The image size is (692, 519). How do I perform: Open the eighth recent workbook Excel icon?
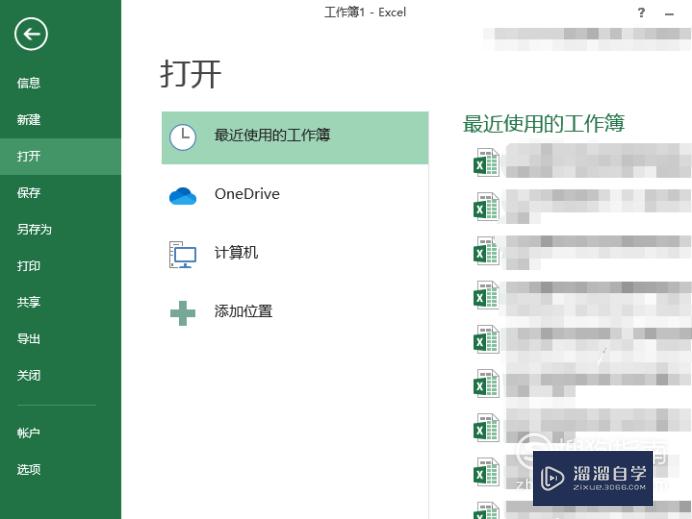pyautogui.click(x=486, y=471)
